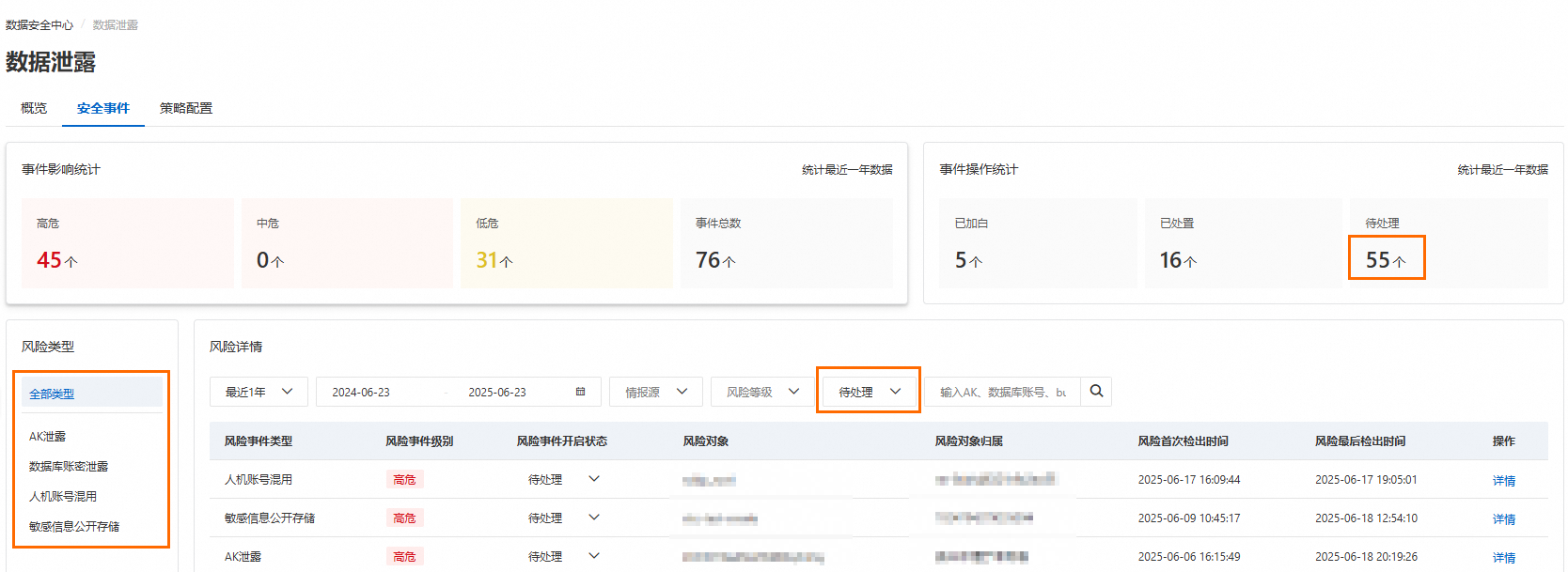Screen dimensions: 1568x572
Task: Click the 高危 45个 statistic card
Action: (128, 242)
